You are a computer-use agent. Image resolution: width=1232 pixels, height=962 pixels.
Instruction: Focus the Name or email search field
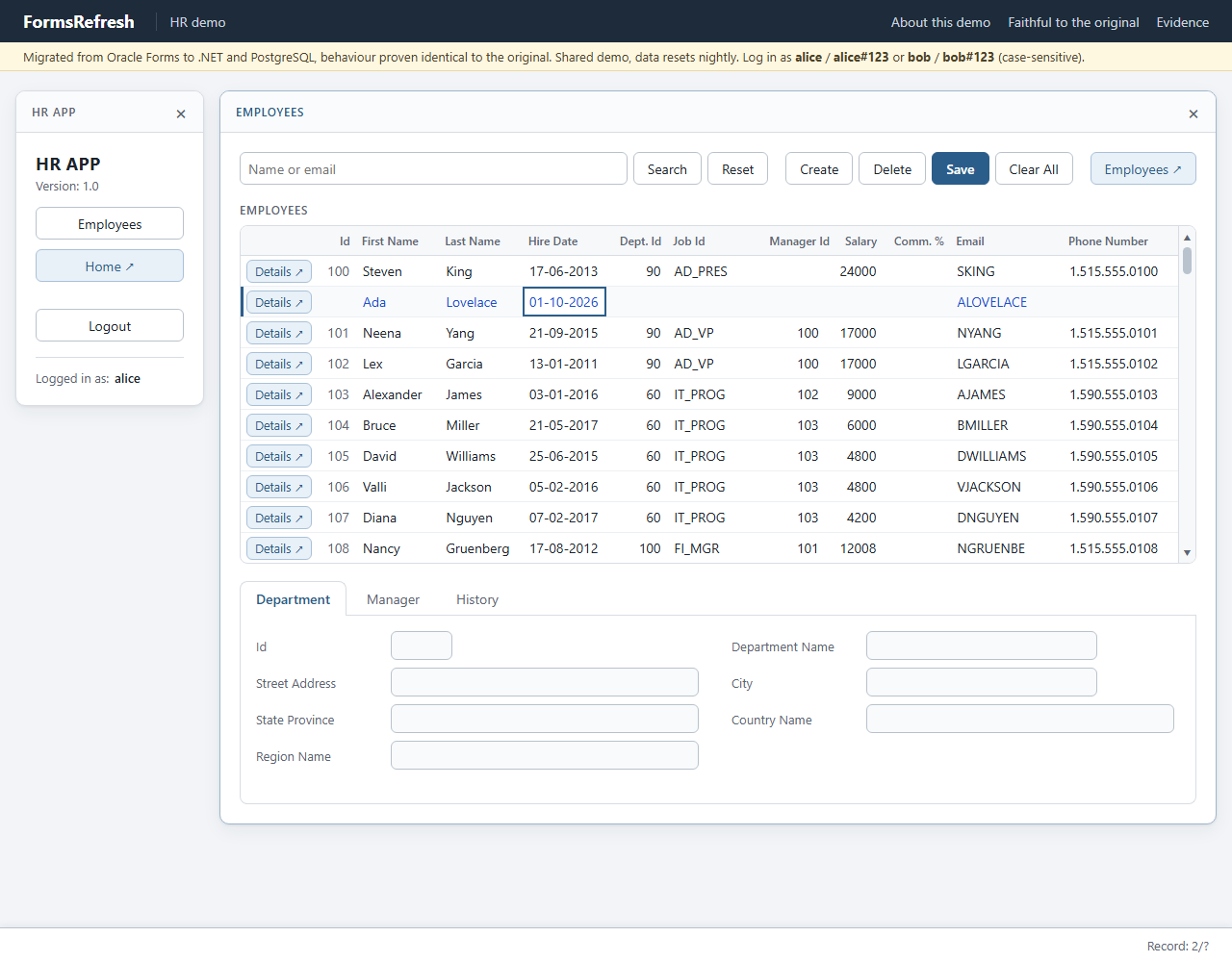pyautogui.click(x=433, y=169)
